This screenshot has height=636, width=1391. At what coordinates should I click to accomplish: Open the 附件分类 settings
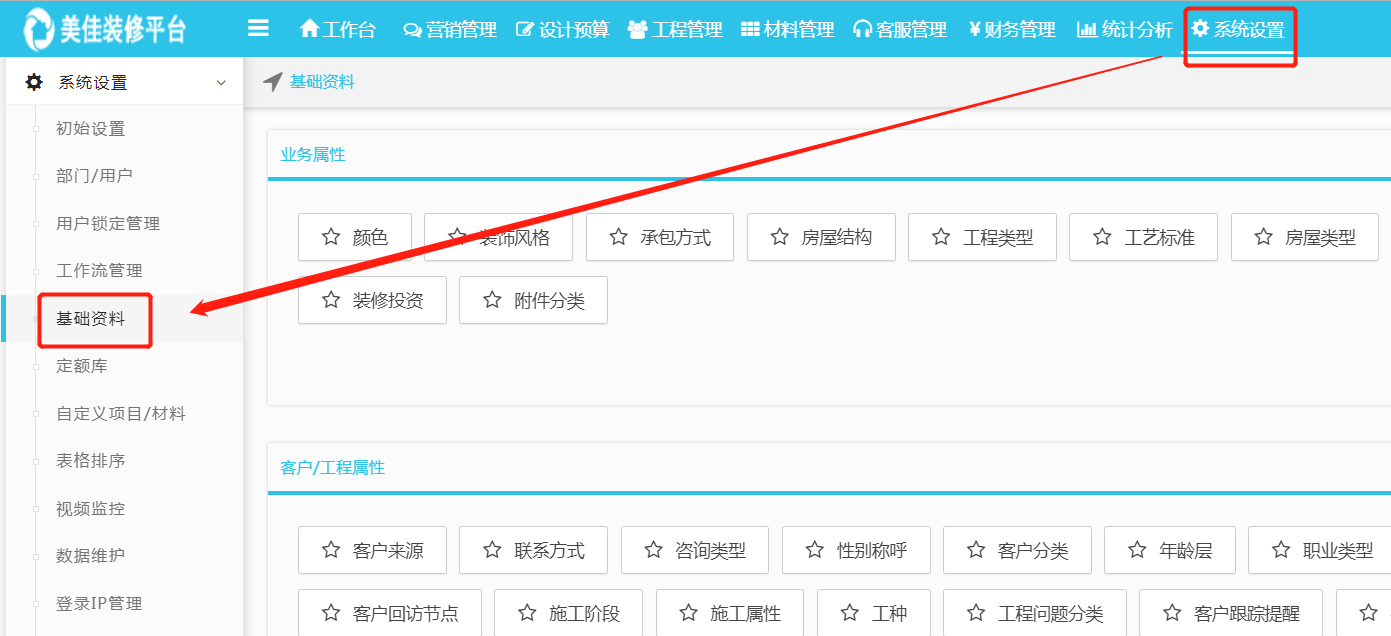coord(533,299)
